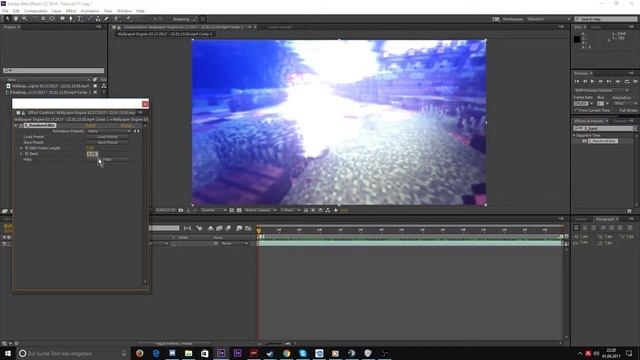Click the Seed value field
Viewport: 640px width, 360px height.
(92, 154)
